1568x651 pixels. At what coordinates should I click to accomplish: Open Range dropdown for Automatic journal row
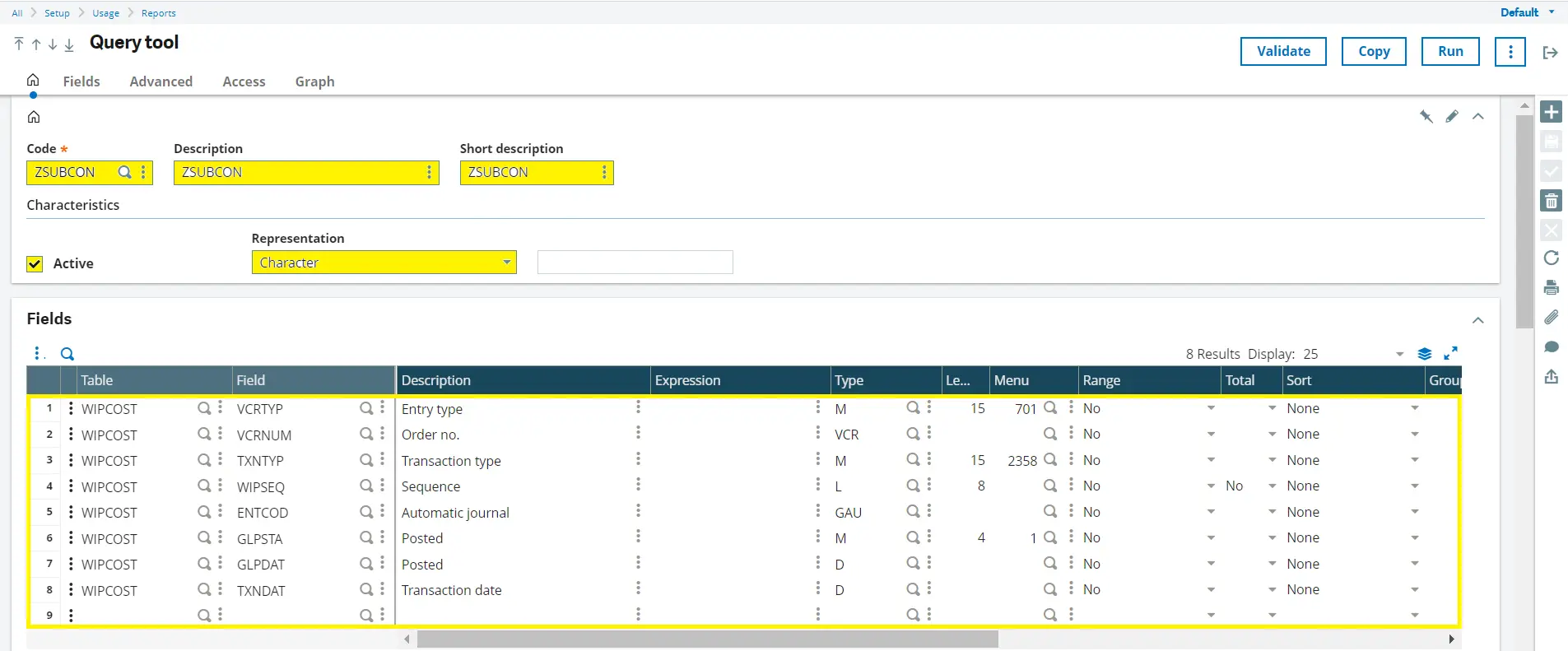tap(1211, 512)
